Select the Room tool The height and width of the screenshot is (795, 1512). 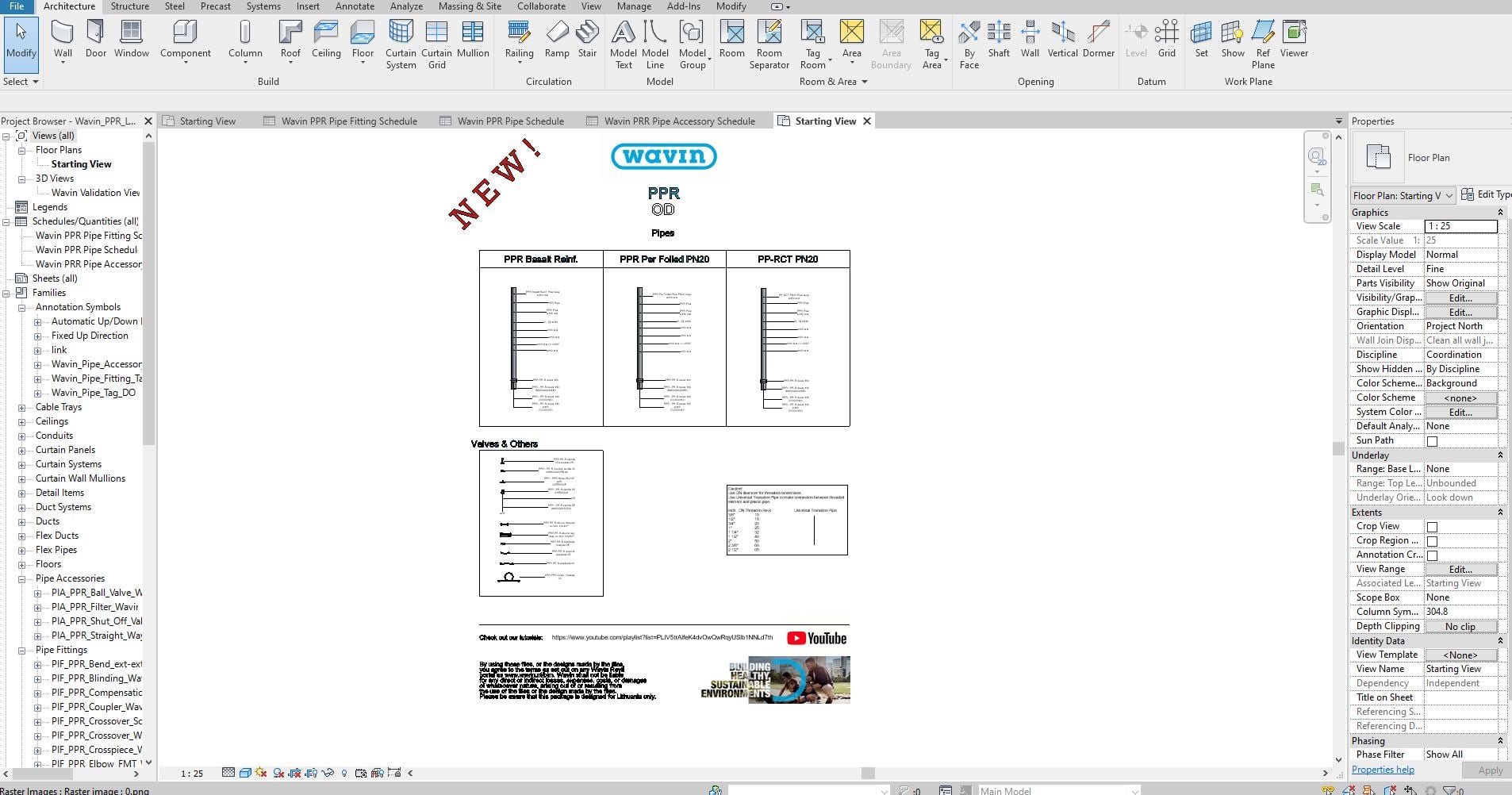[731, 40]
